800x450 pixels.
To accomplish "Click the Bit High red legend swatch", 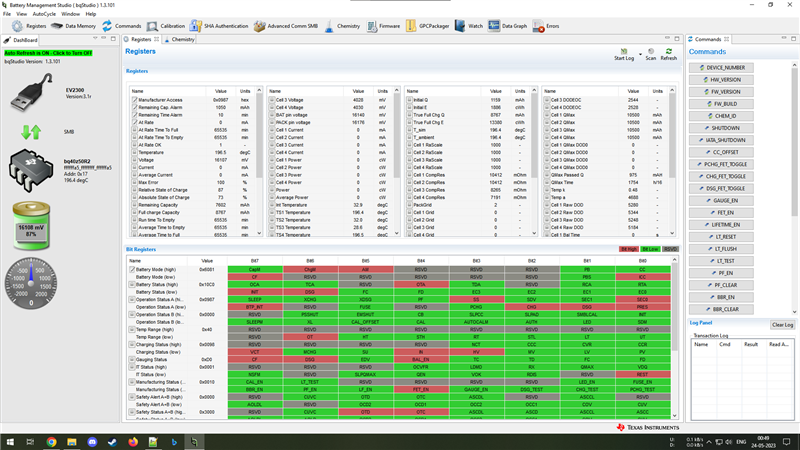I will click(629, 249).
